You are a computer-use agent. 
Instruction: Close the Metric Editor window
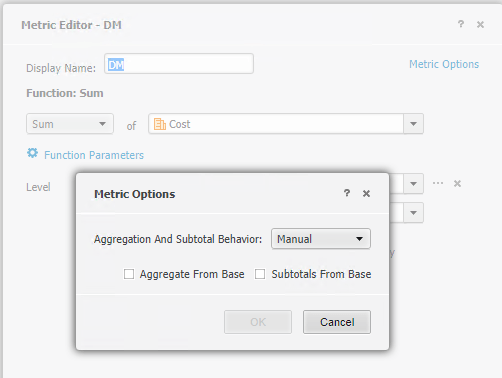coord(480,24)
